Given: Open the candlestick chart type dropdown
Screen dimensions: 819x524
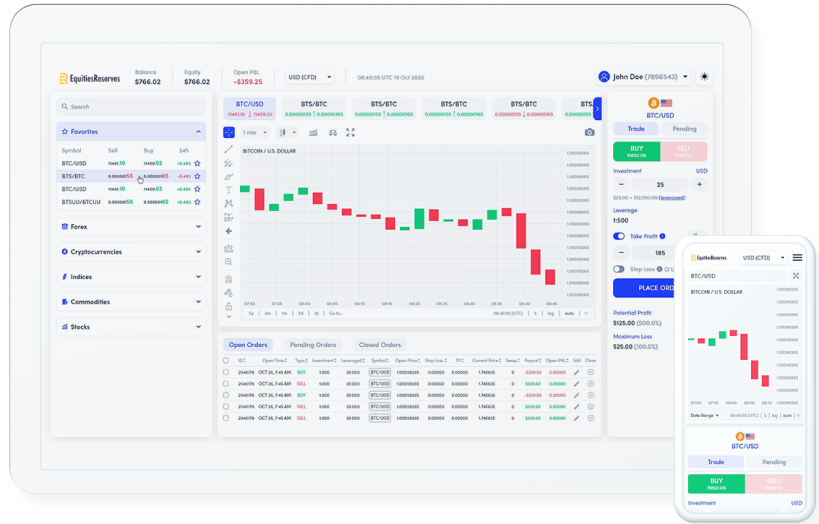Looking at the screenshot, I should pos(287,133).
